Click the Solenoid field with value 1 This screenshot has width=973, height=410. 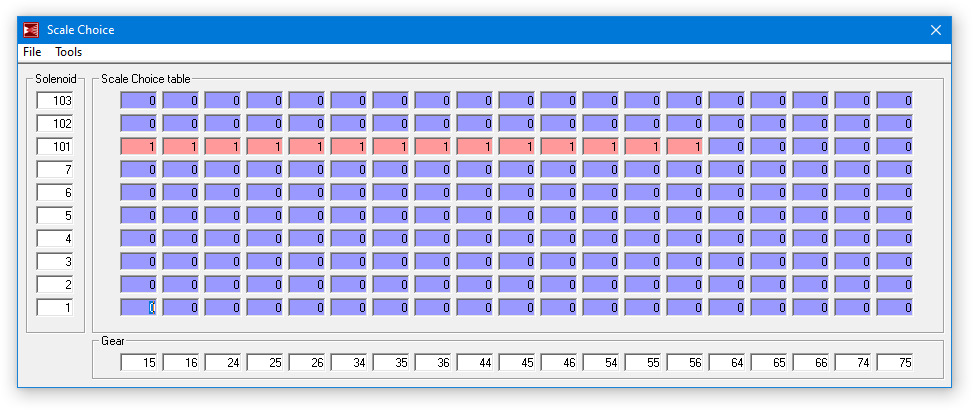pyautogui.click(x=55, y=307)
